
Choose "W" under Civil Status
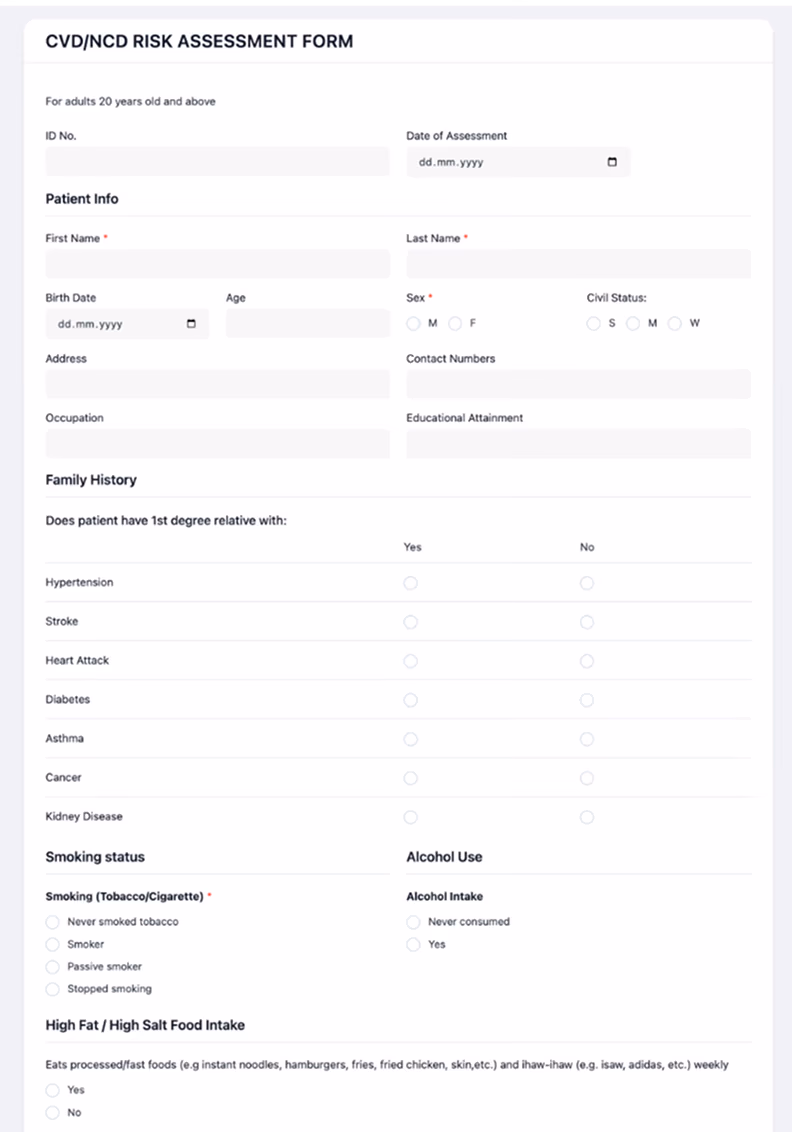tap(675, 323)
